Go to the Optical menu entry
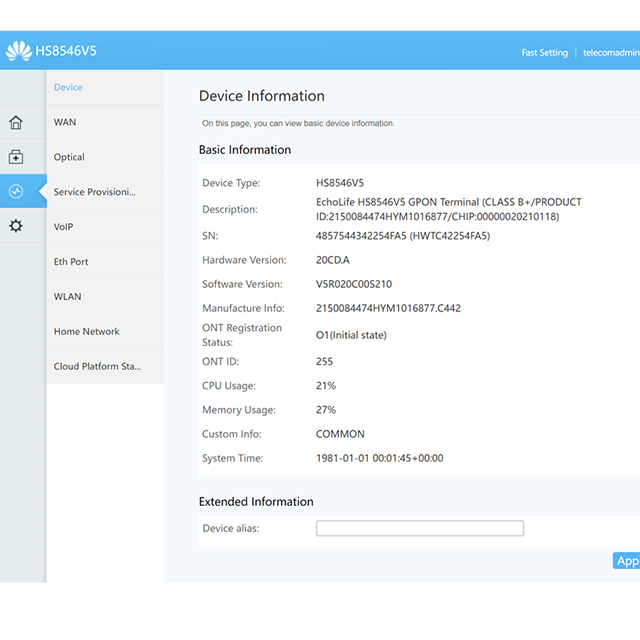The image size is (640, 640). (69, 157)
